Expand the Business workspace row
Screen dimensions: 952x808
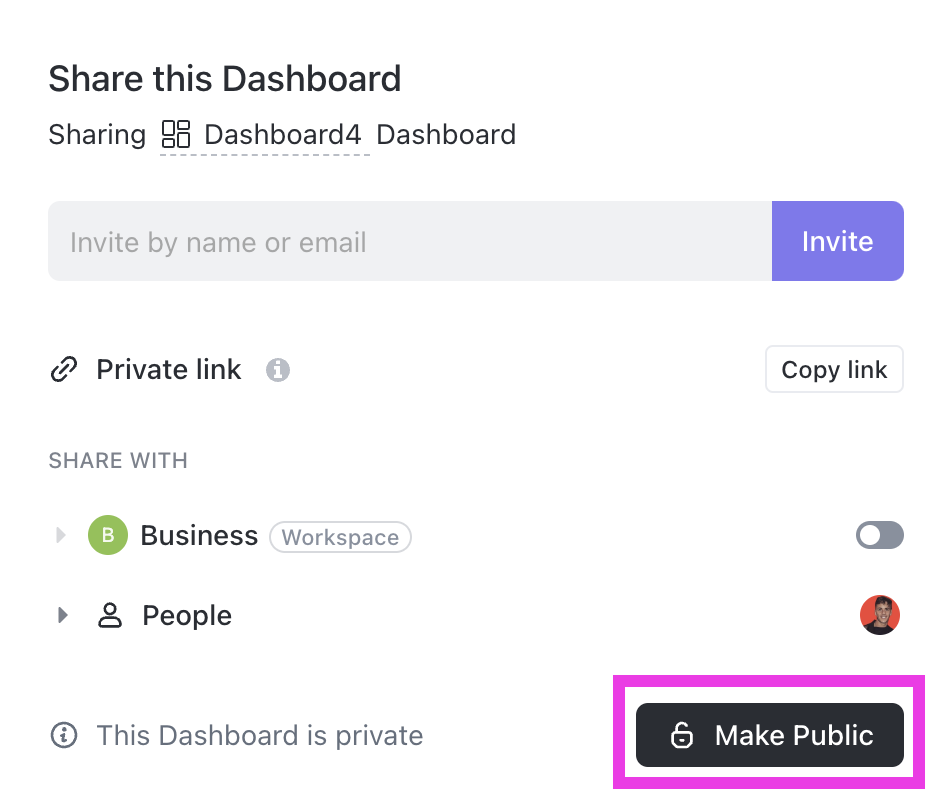tap(61, 535)
